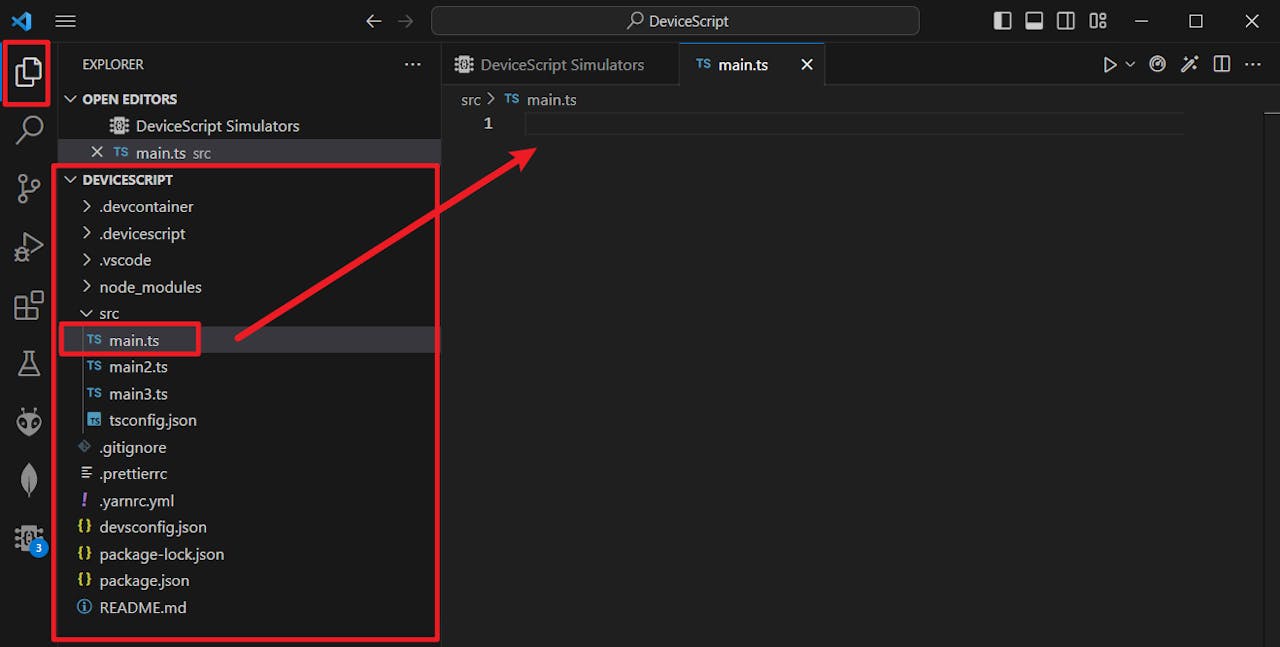Expand the .vscode folder
Image resolution: width=1280 pixels, height=647 pixels.
click(x=249, y=260)
